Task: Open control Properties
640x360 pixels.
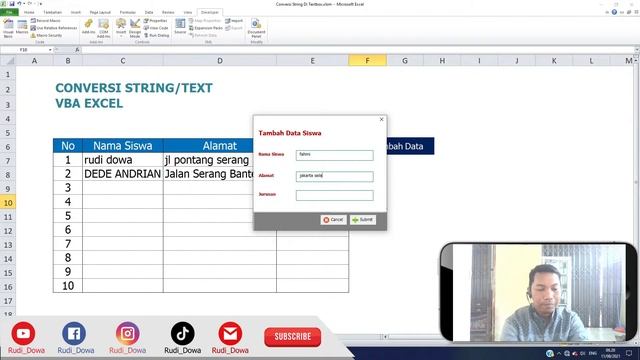Action: pyautogui.click(x=156, y=20)
